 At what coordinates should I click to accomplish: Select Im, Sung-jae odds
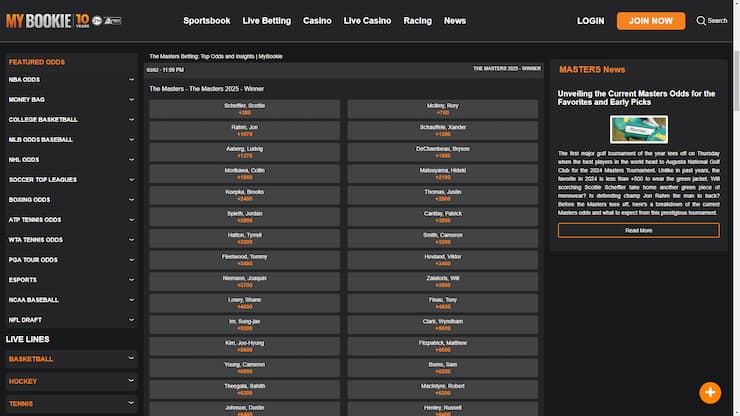(244, 325)
